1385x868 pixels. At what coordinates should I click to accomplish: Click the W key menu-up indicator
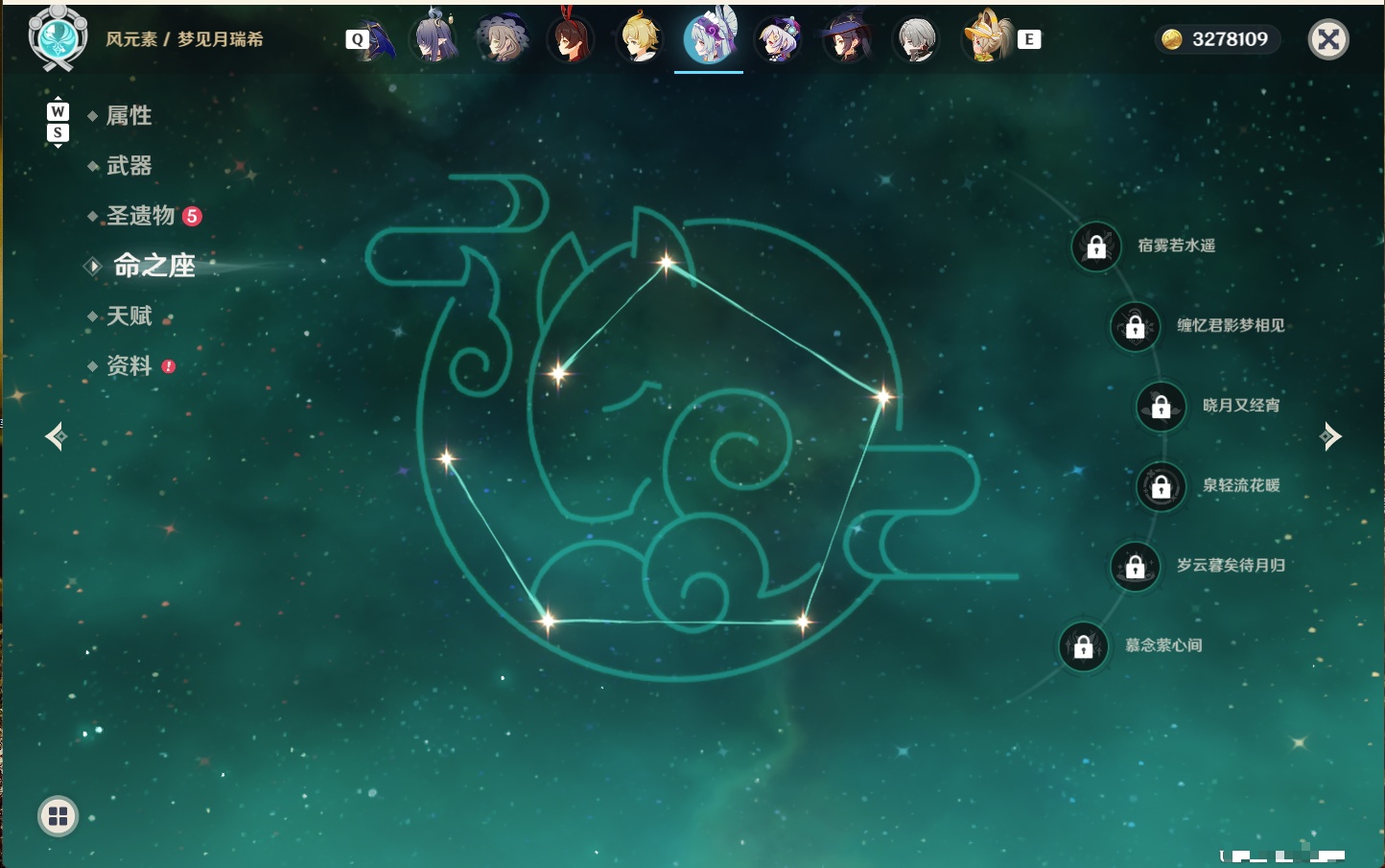pos(58,111)
